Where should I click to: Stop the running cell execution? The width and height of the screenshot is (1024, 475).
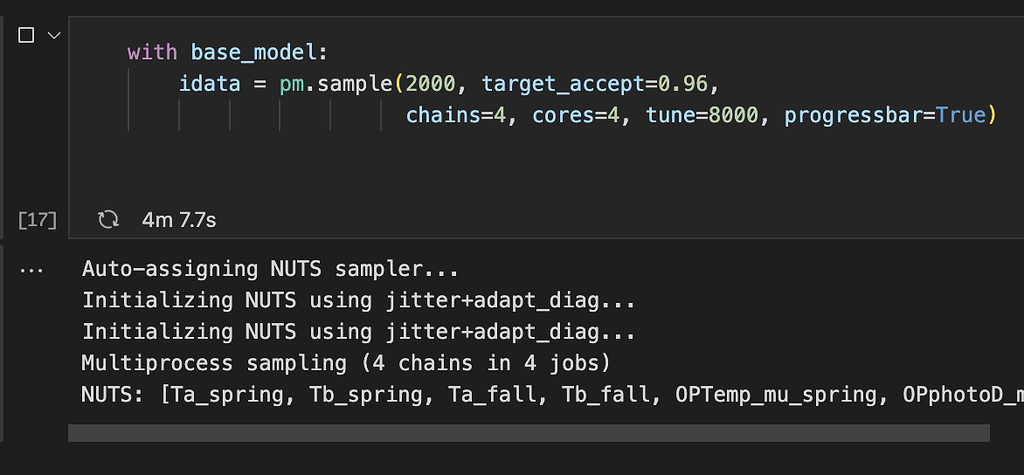coord(27,35)
